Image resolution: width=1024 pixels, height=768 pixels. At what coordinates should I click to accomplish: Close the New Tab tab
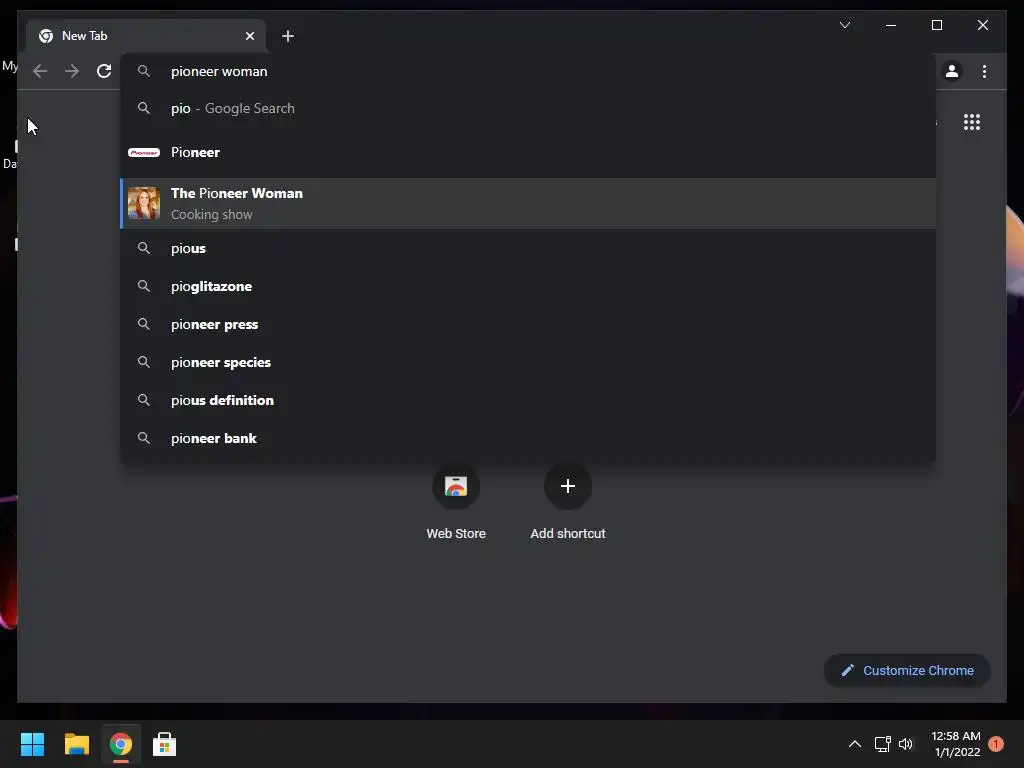click(x=249, y=36)
